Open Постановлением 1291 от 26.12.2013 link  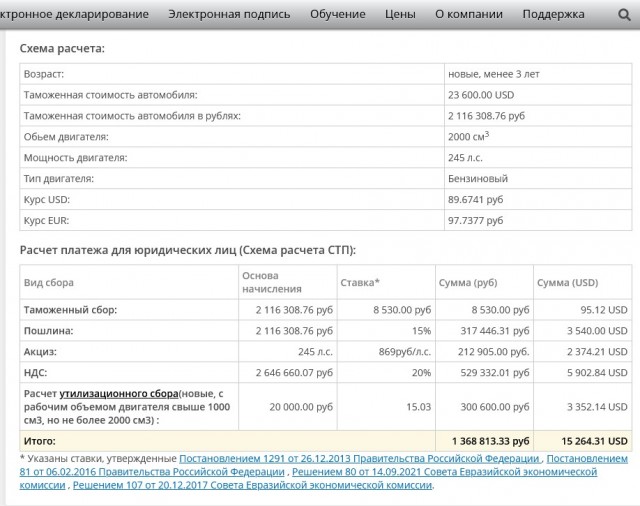[360, 459]
